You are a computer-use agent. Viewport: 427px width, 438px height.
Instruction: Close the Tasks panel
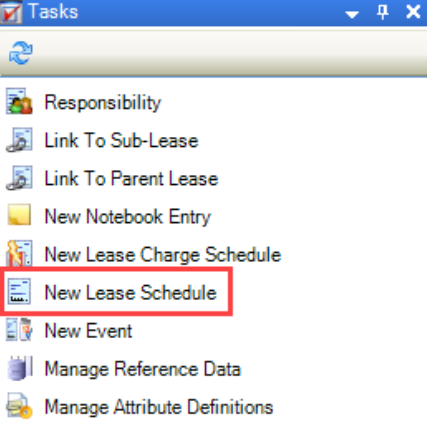(413, 12)
